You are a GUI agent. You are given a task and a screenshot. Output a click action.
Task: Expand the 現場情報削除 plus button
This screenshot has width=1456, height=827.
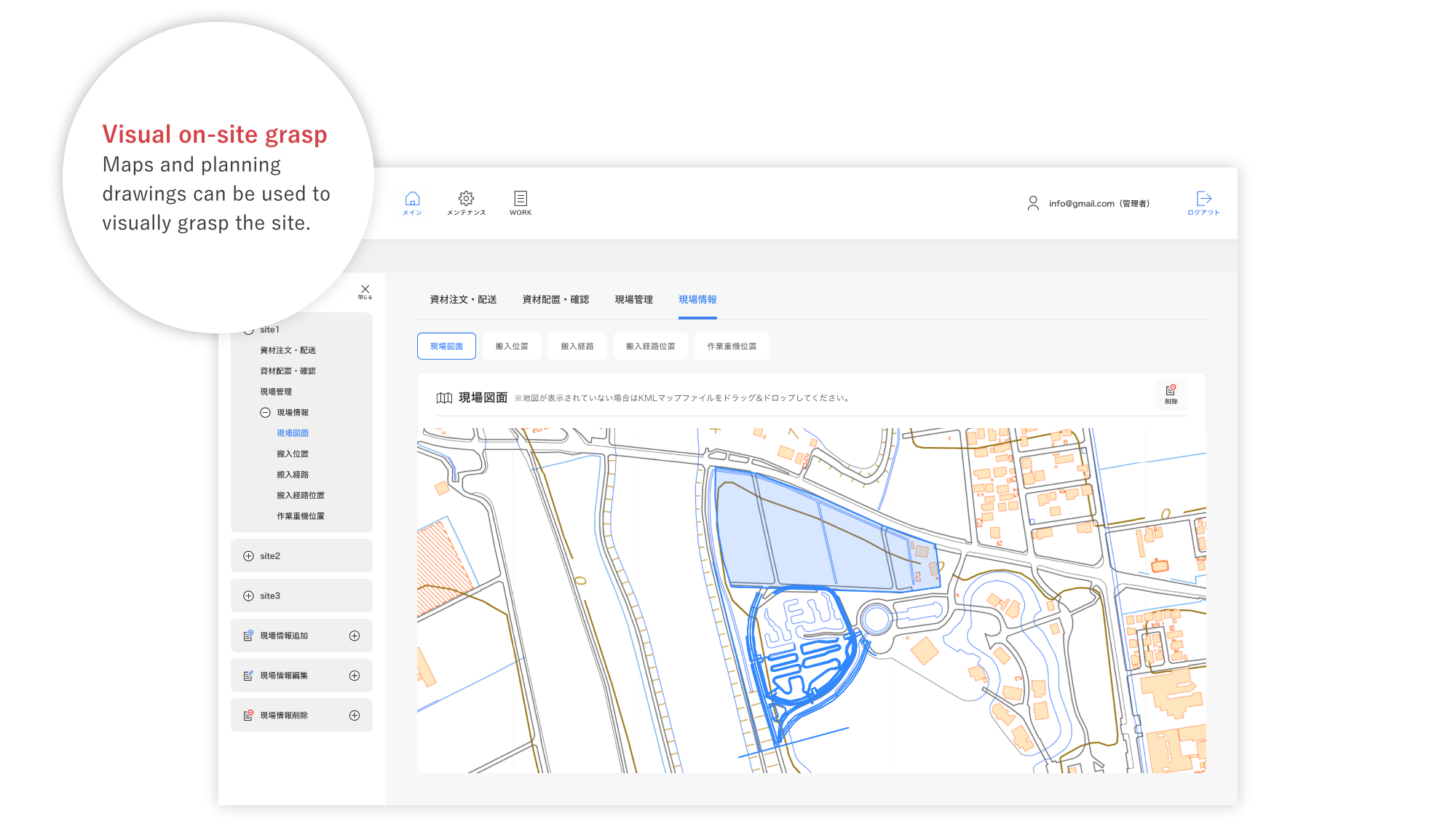(x=355, y=716)
